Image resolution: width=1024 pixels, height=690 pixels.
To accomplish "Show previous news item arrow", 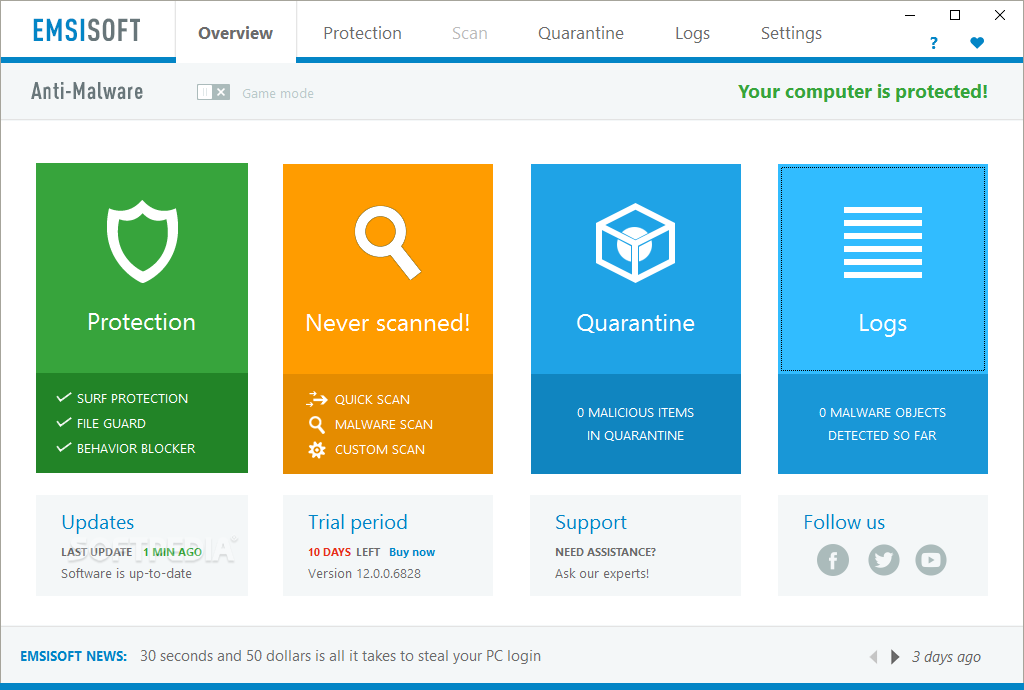I will pos(874,657).
